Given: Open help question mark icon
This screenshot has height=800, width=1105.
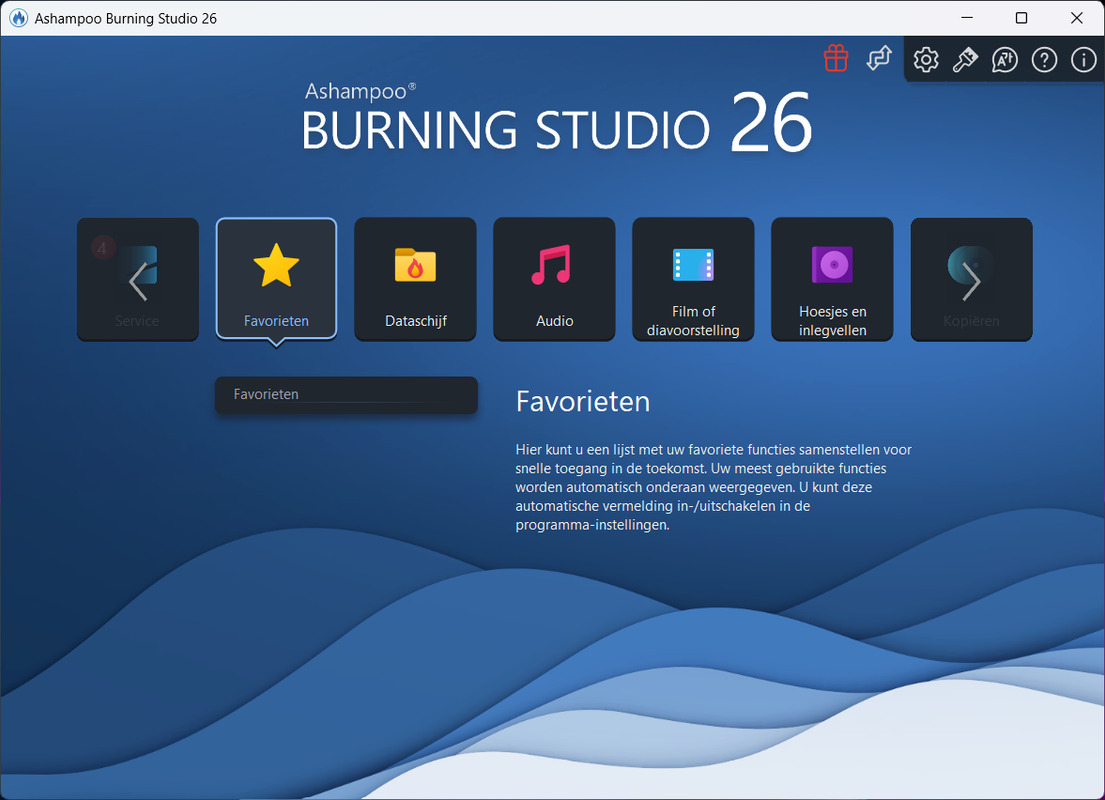Looking at the screenshot, I should pyautogui.click(x=1044, y=60).
